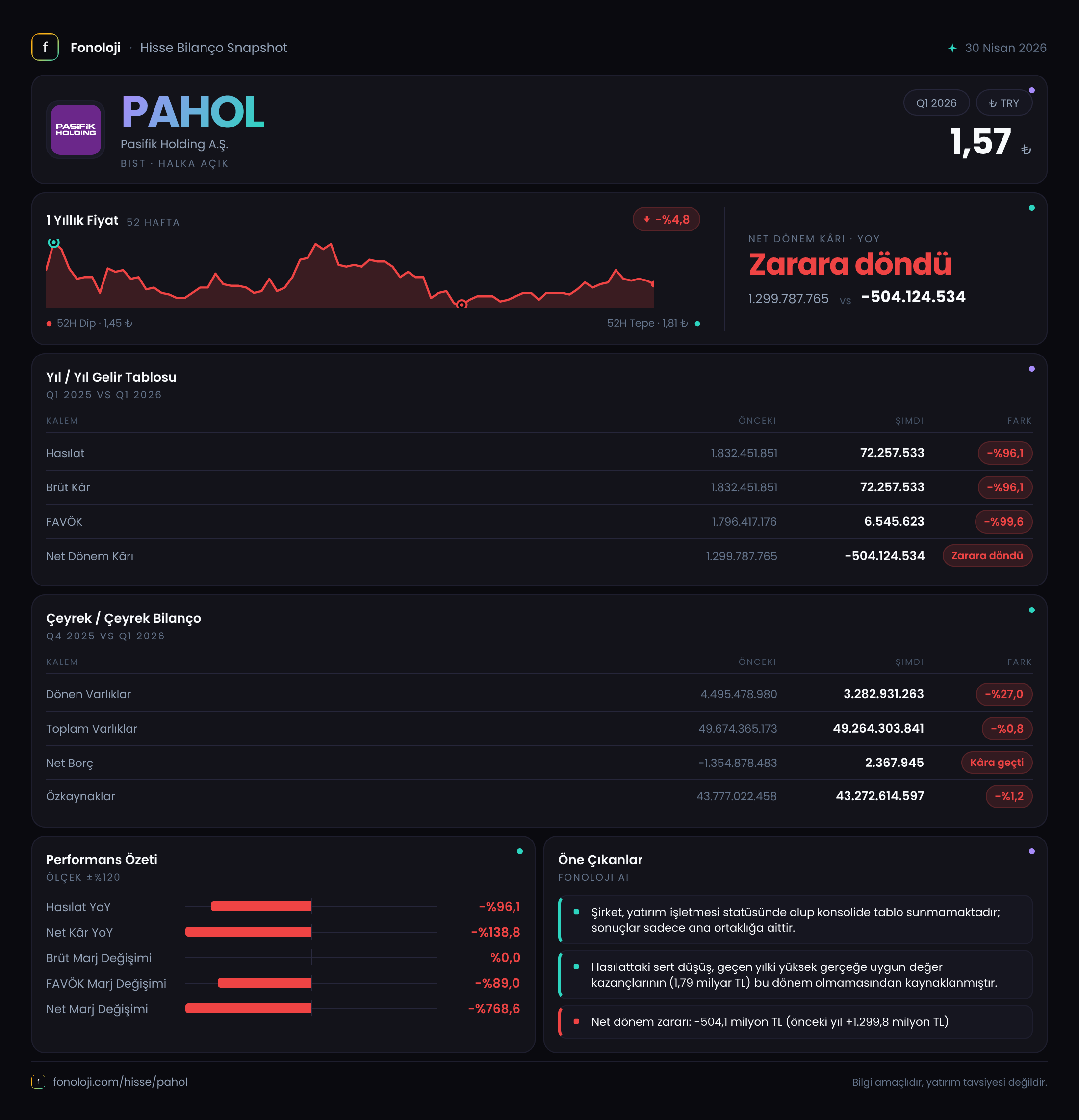Select the TRY currency pill

coord(1003,103)
